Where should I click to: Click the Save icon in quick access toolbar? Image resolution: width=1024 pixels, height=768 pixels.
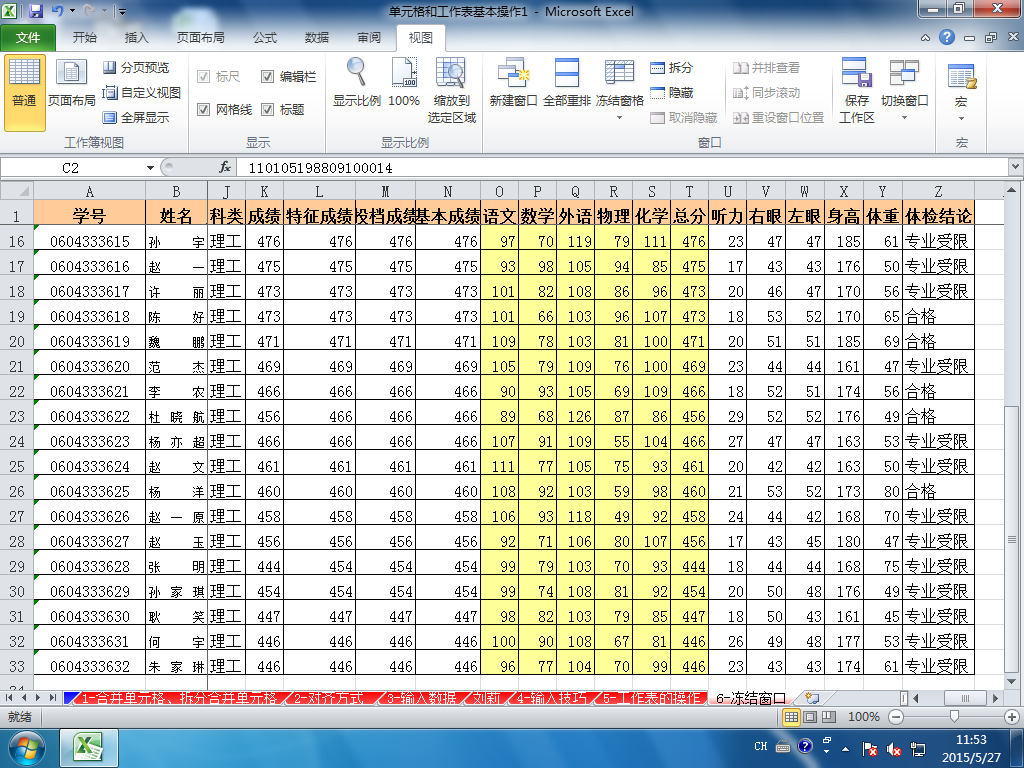36,11
